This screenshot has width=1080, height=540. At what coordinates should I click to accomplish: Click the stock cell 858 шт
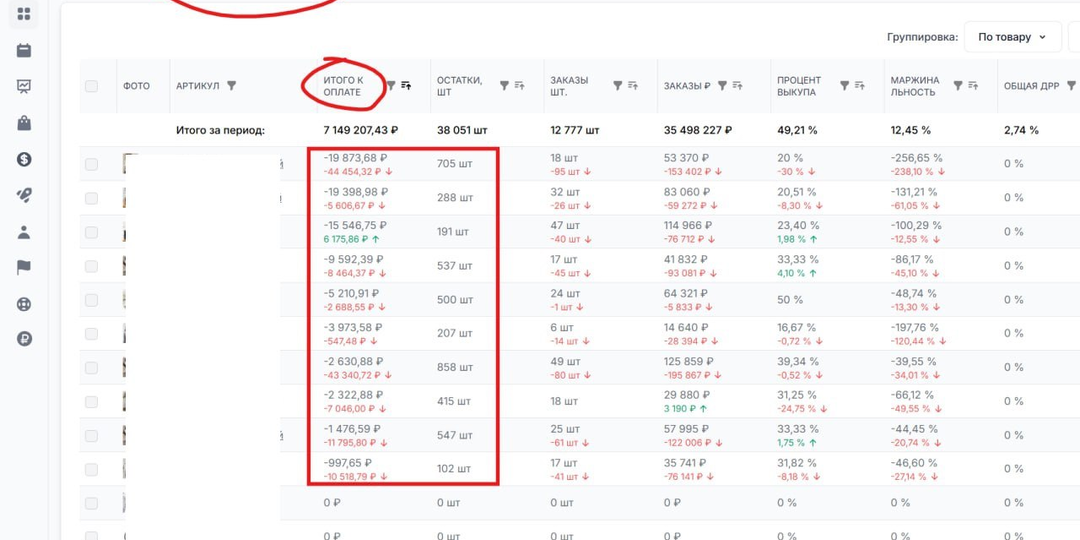(455, 367)
